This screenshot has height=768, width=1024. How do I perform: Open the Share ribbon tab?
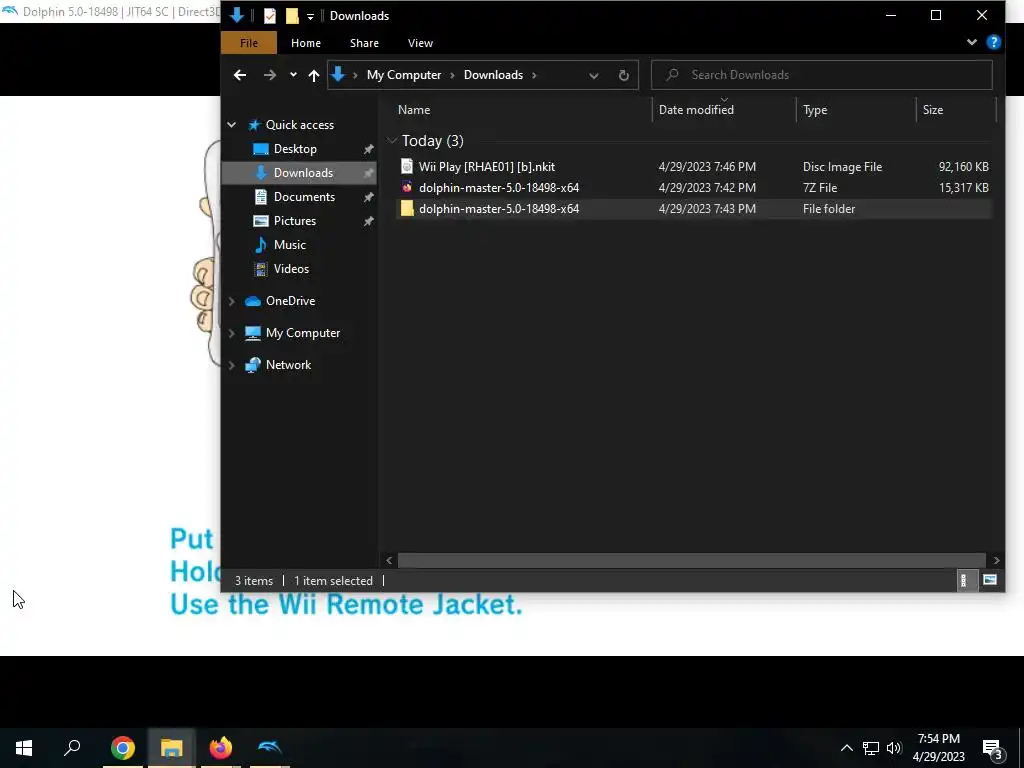click(x=364, y=43)
